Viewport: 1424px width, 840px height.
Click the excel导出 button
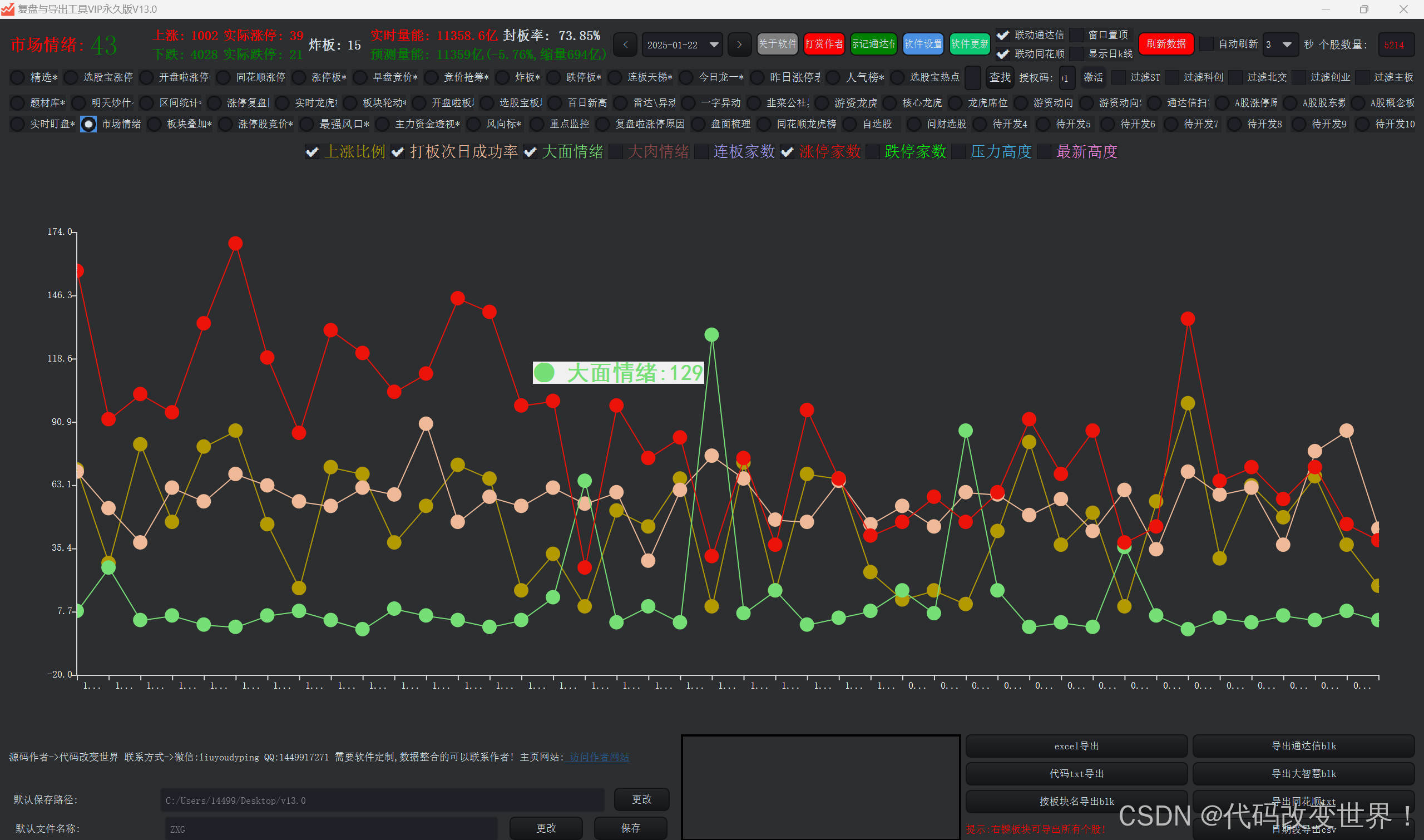1076,746
